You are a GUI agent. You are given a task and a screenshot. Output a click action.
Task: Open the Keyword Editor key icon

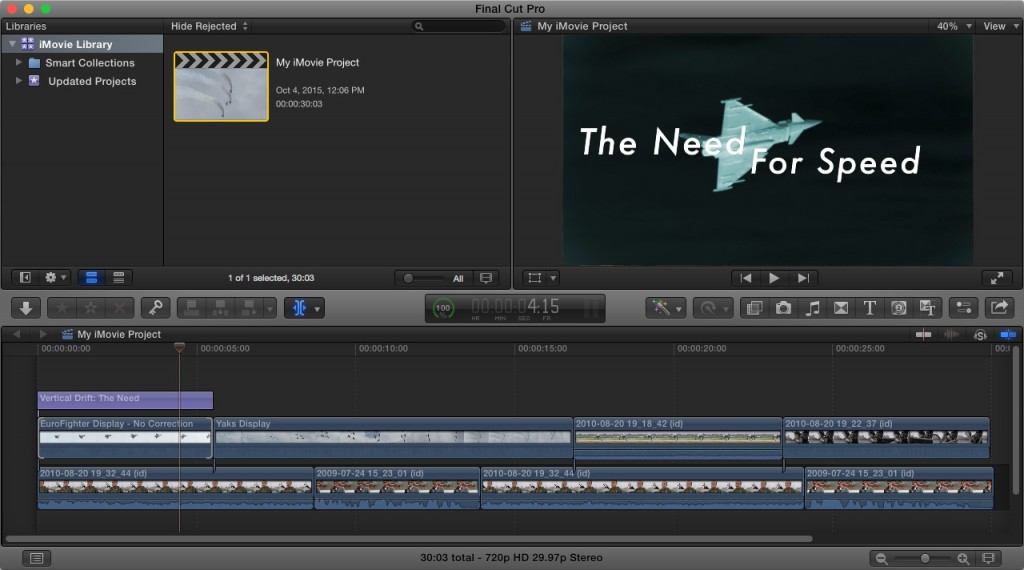click(155, 308)
